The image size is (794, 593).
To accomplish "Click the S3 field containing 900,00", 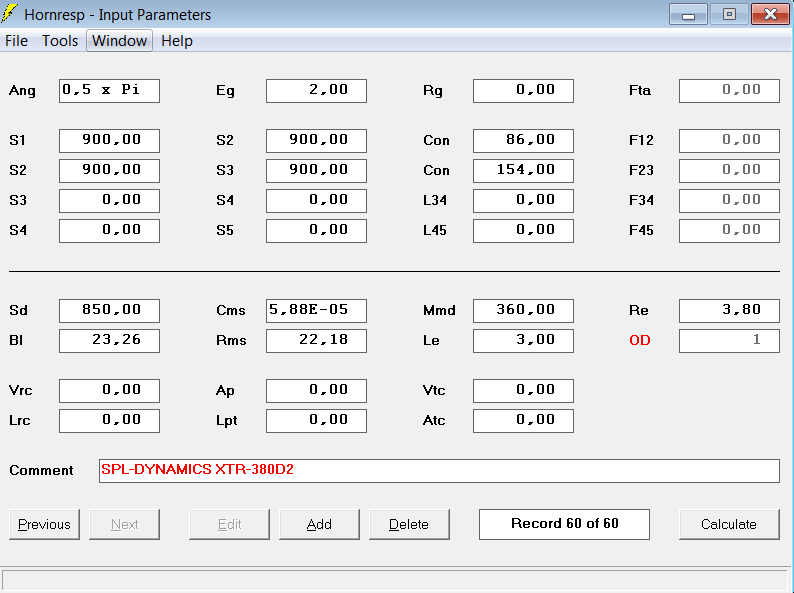I will 316,171.
